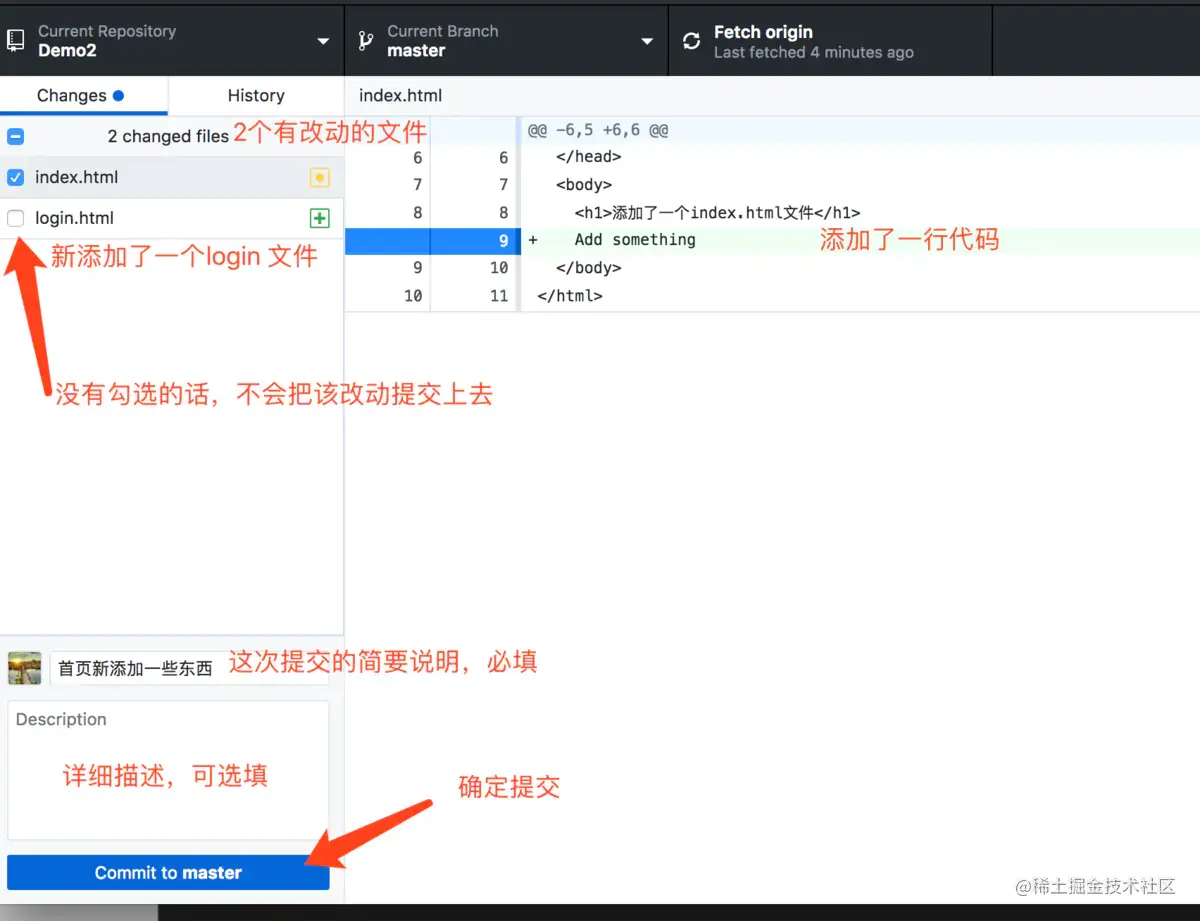1200x921 pixels.
Task: Click the <h1> line in the diff
Action: coord(717,213)
